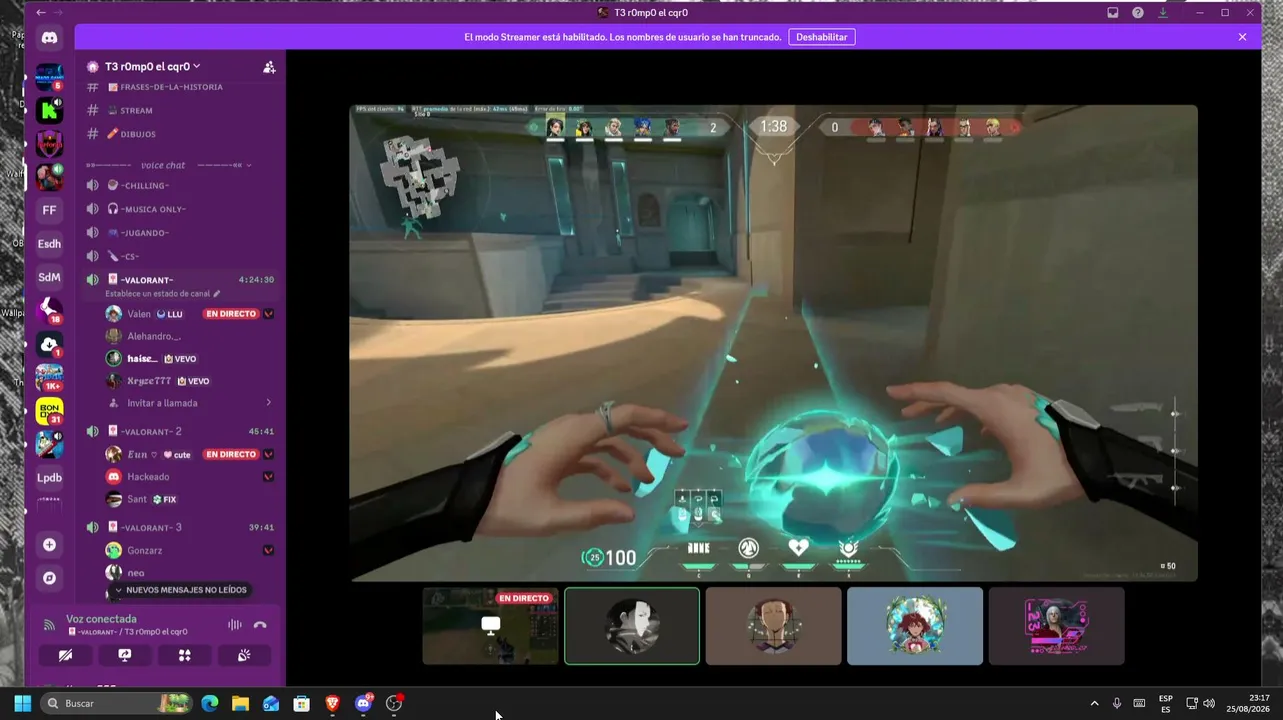The width and height of the screenshot is (1283, 720).
Task: Click the connection signal icon beside Voz conectada
Action: 49,625
